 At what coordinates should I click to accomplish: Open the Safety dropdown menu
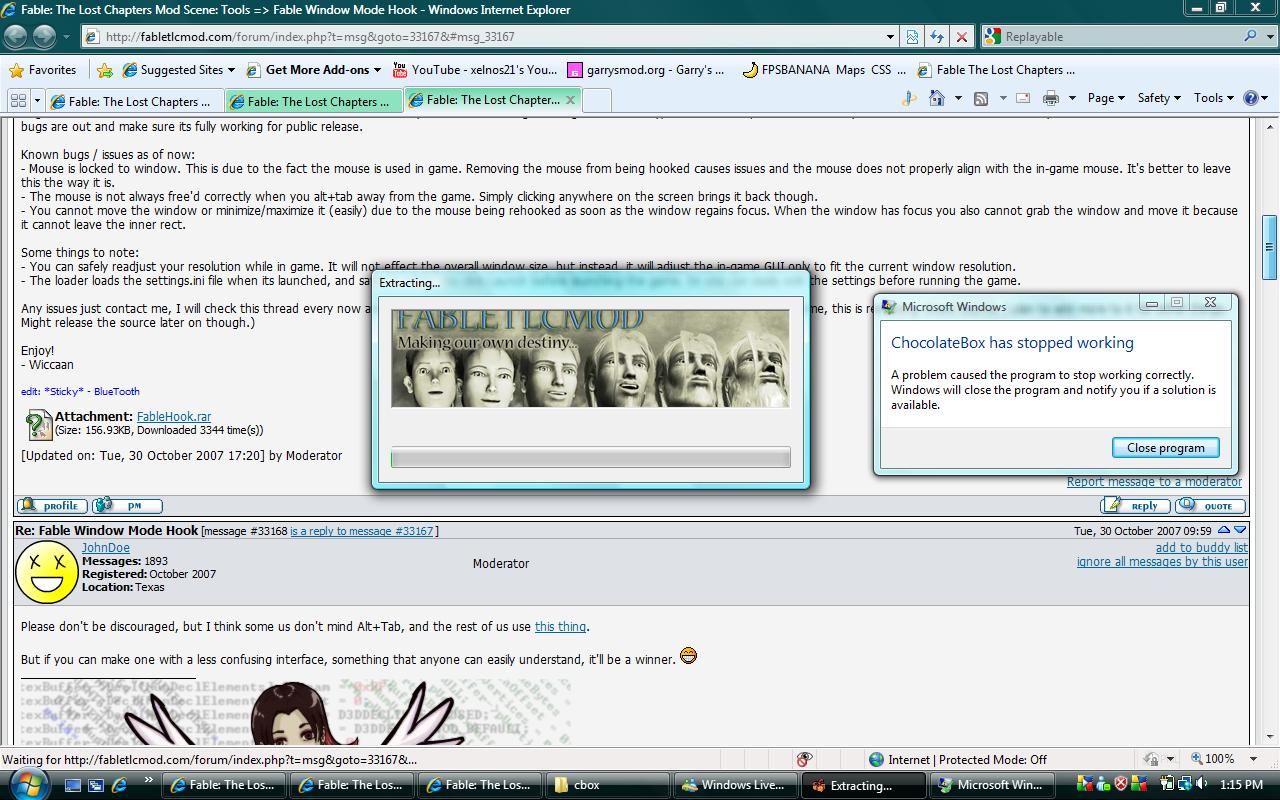click(1159, 98)
